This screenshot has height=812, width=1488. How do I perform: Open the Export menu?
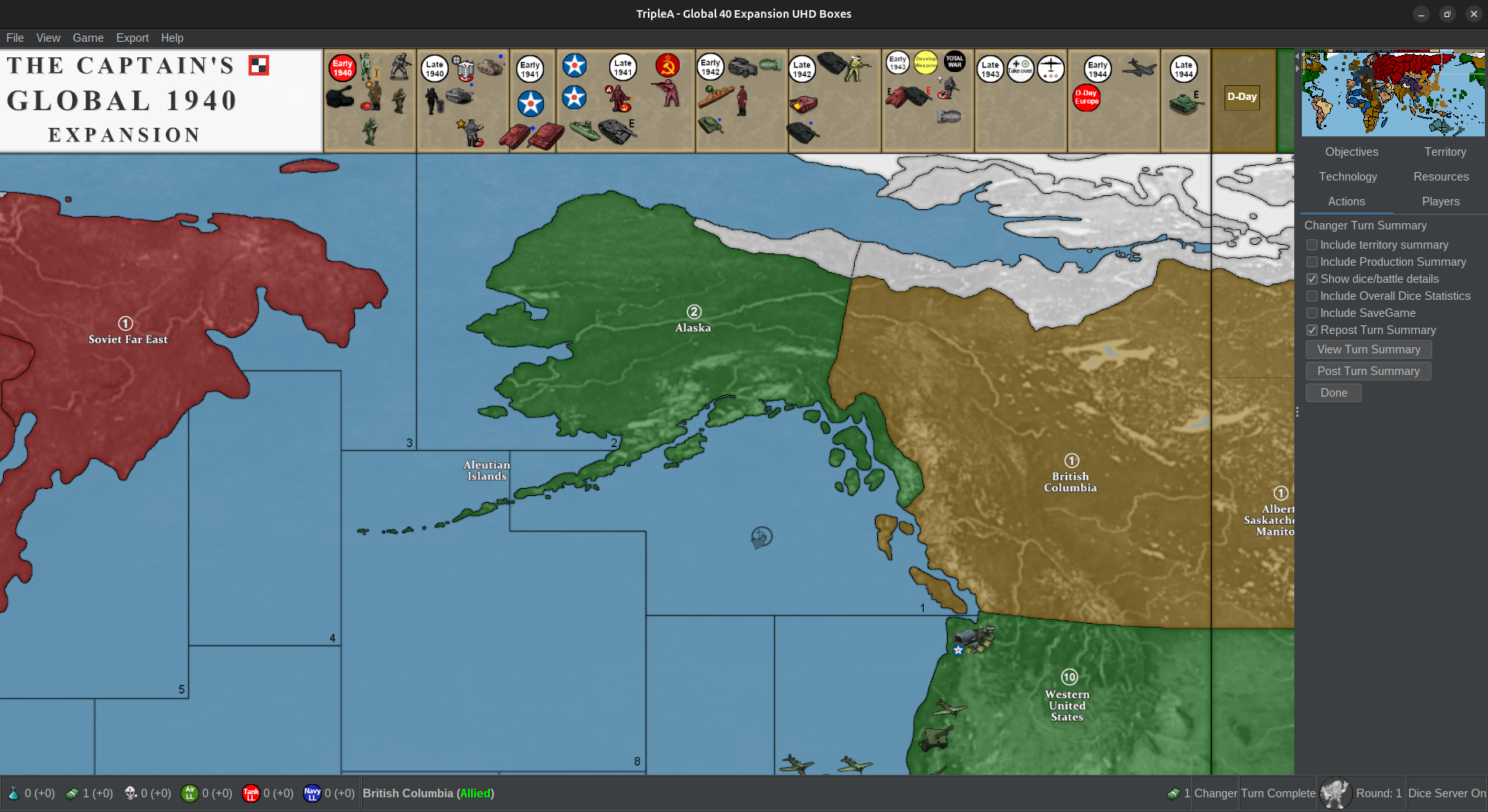point(133,38)
